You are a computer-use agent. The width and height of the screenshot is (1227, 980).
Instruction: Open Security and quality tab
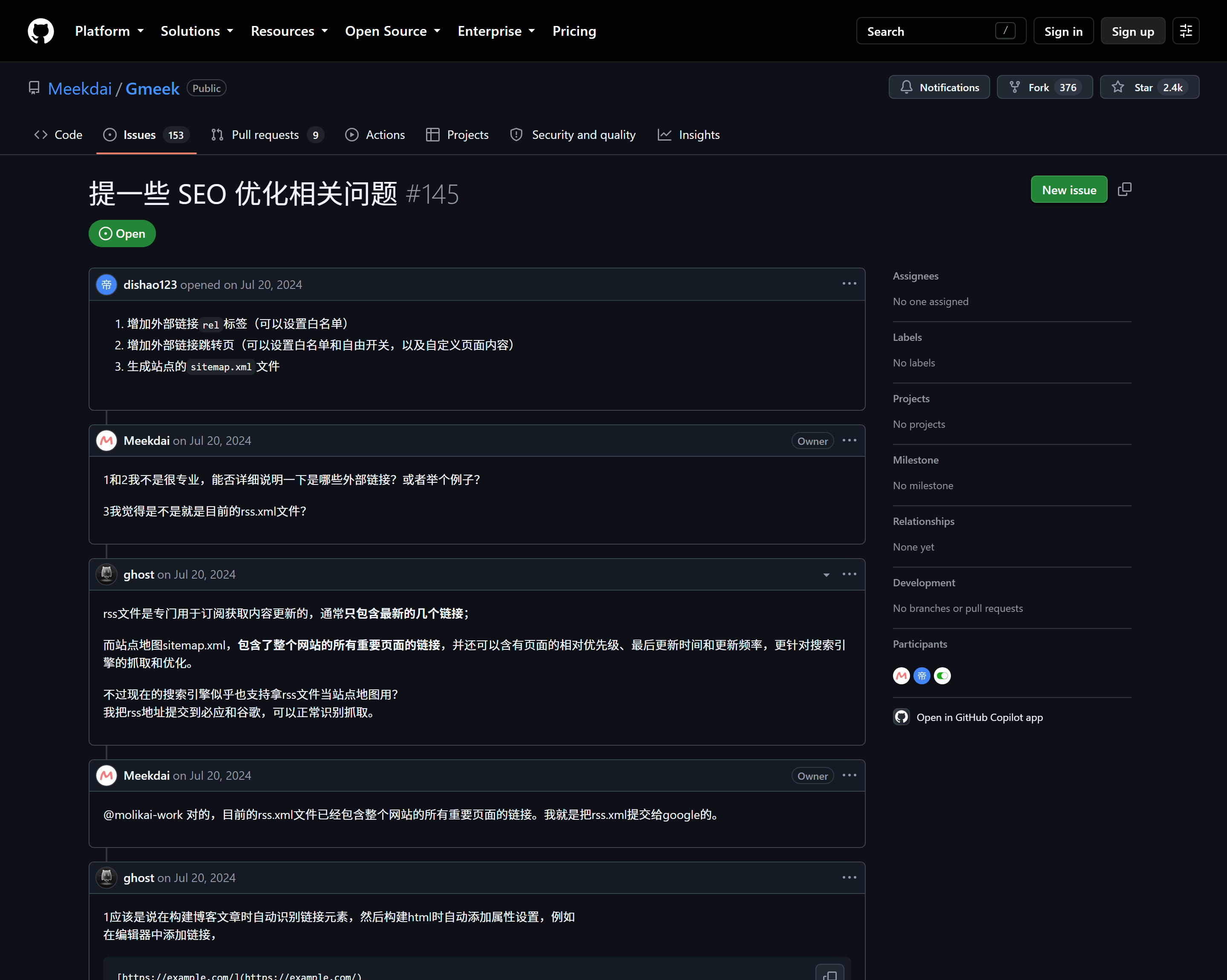click(x=573, y=135)
